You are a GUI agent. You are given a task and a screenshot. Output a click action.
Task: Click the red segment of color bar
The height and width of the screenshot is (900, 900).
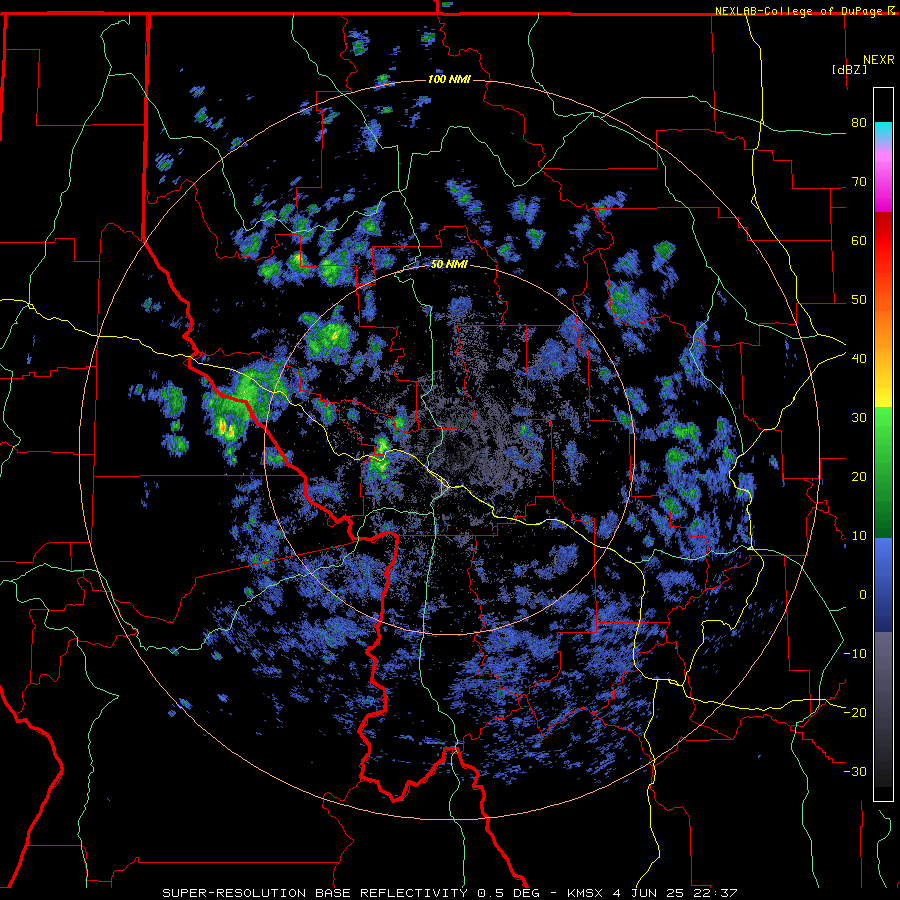tap(883, 241)
